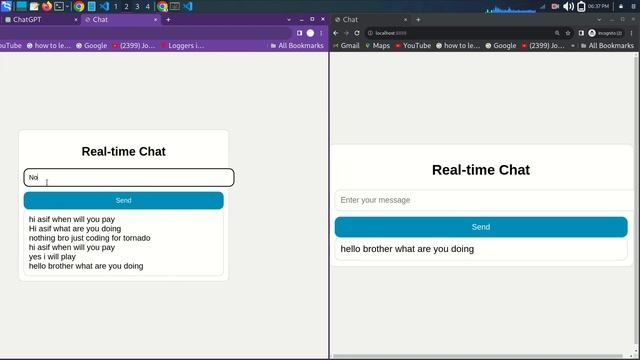Click the horizontal scrollbar in right browser
The image size is (640, 360).
click(x=478, y=356)
